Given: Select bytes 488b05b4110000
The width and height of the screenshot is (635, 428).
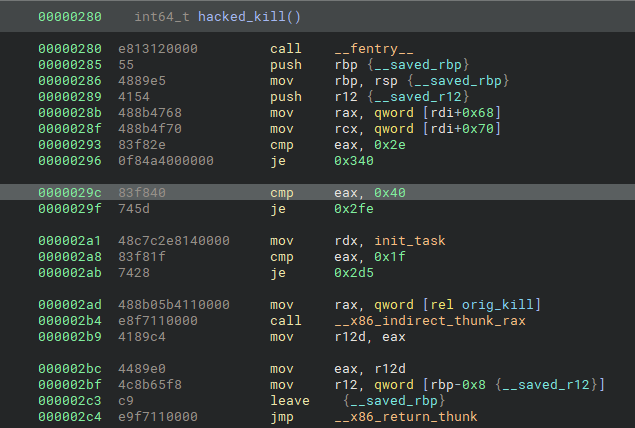Looking at the screenshot, I should pos(174,305).
